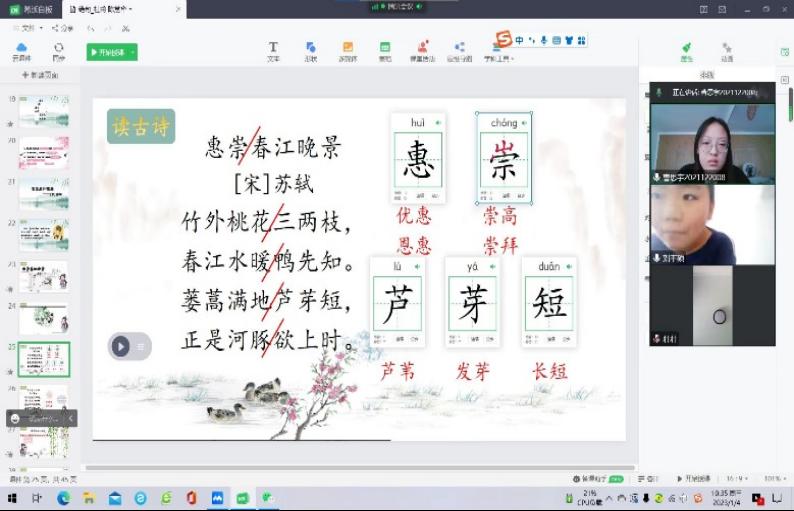The width and height of the screenshot is (794, 511).
Task: Select the Shape (形状) tool icon
Action: point(310,50)
